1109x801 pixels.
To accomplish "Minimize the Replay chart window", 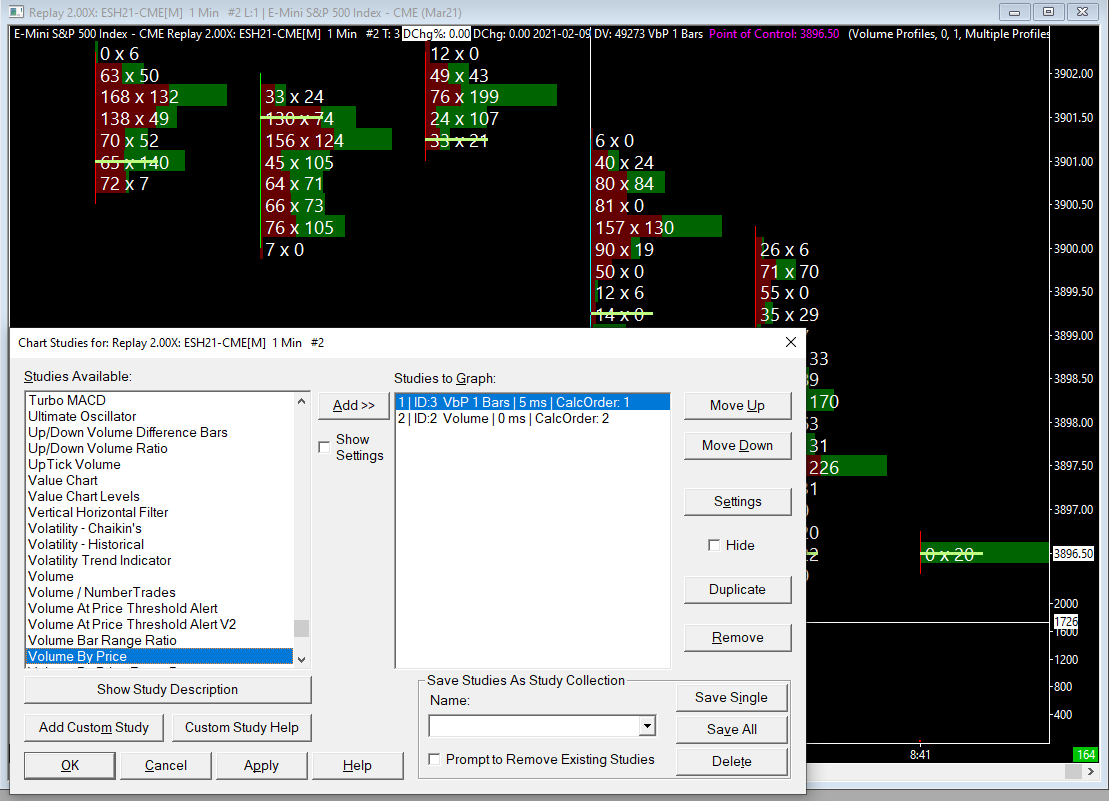I will 1014,12.
